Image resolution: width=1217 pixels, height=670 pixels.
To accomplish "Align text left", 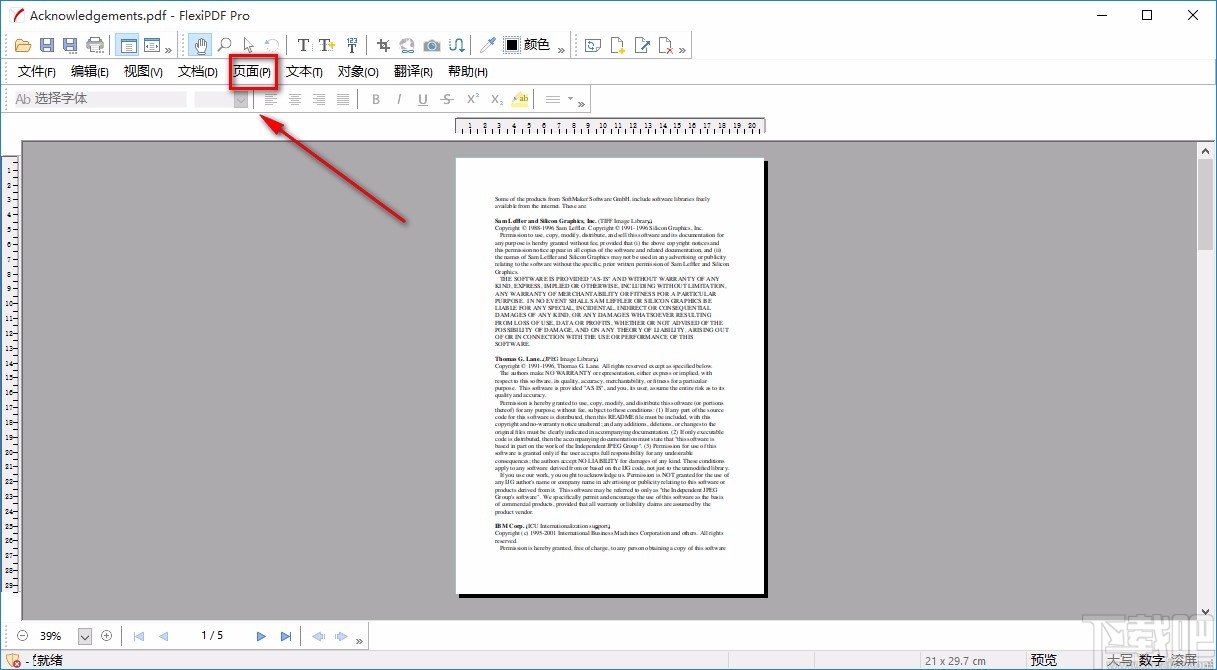I will [271, 99].
